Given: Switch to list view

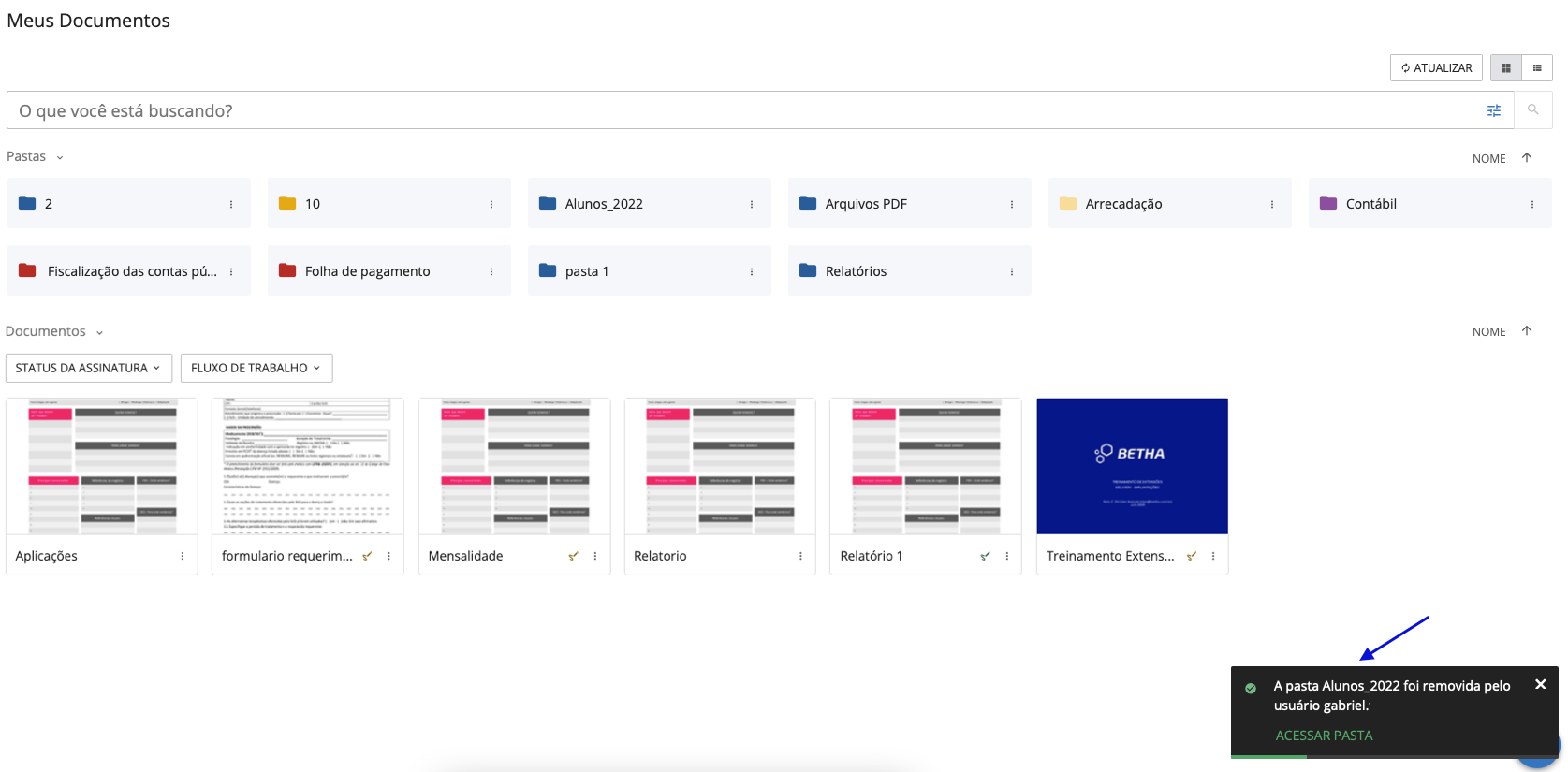Looking at the screenshot, I should 1537,68.
